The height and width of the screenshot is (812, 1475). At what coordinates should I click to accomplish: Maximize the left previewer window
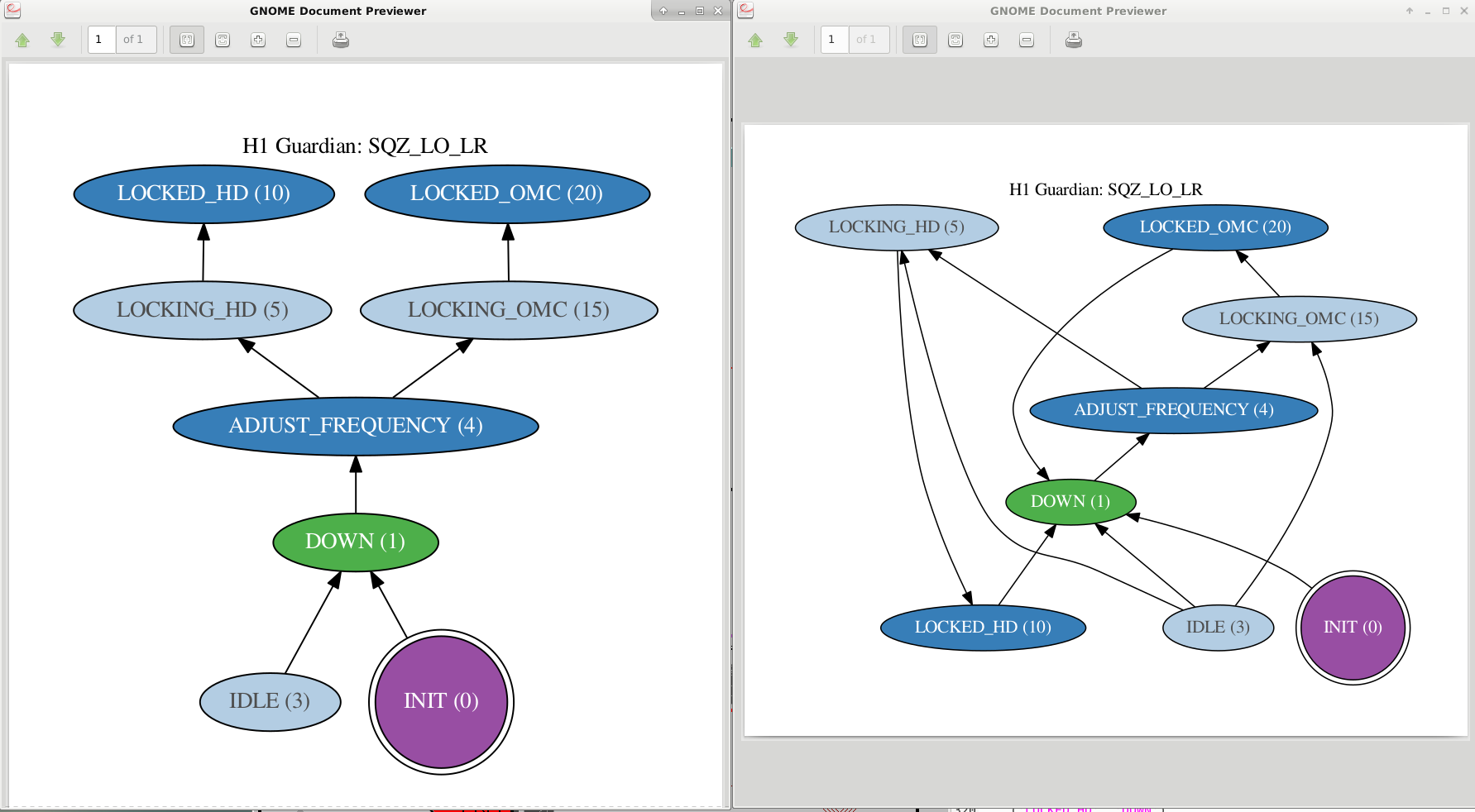(700, 11)
